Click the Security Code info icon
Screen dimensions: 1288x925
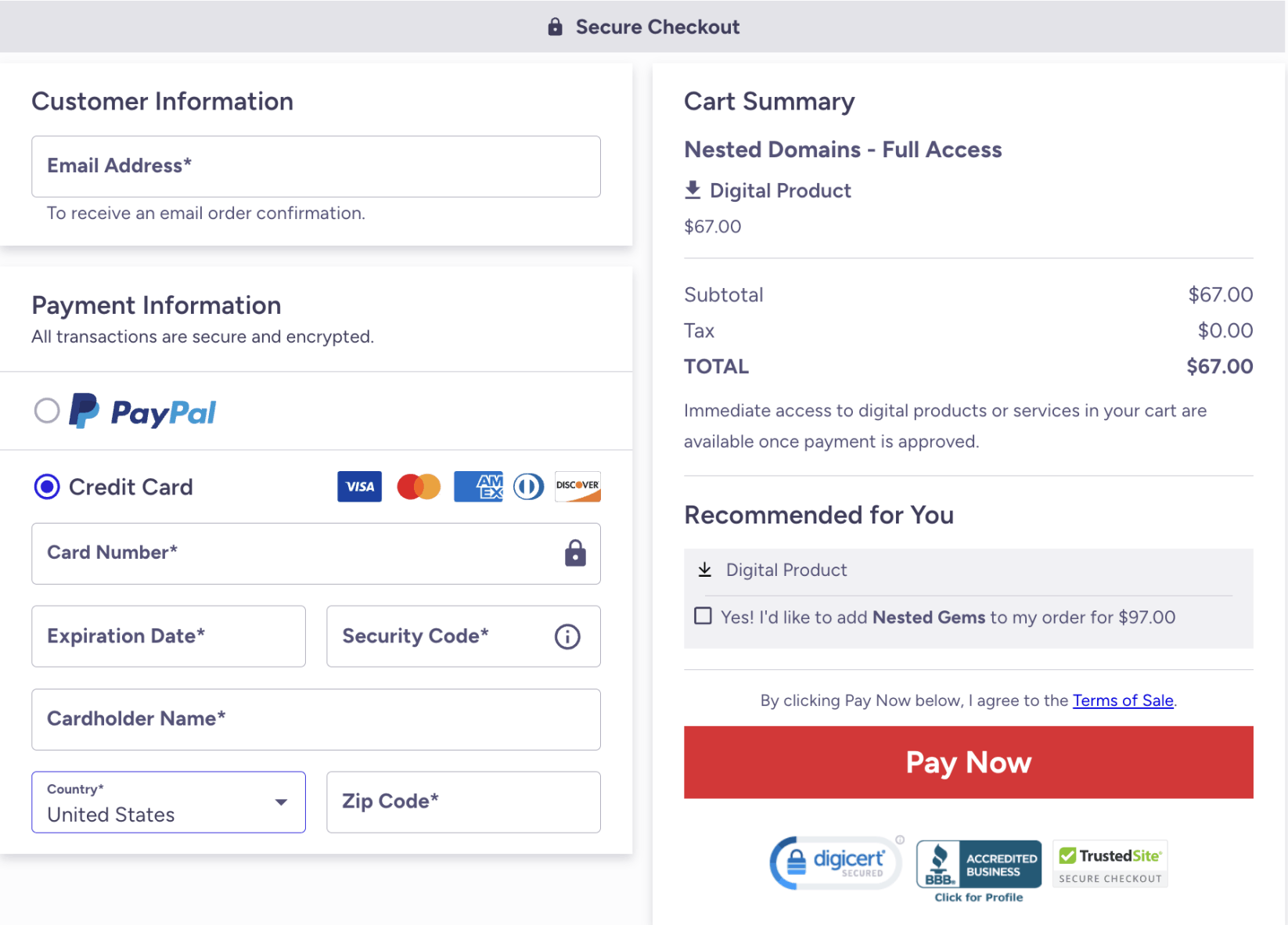tap(567, 636)
